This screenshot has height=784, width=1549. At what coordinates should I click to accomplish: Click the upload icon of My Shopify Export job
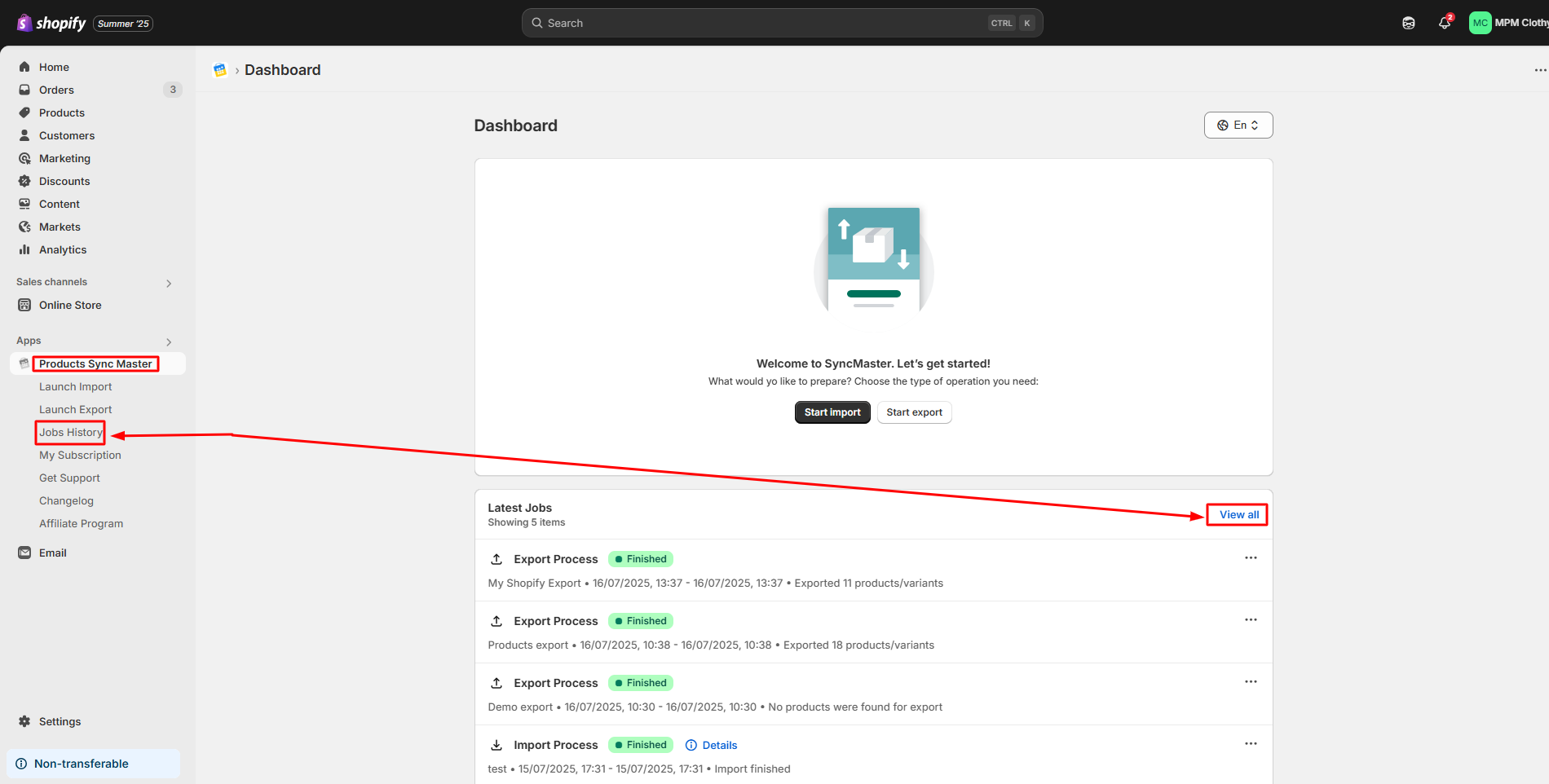496,559
